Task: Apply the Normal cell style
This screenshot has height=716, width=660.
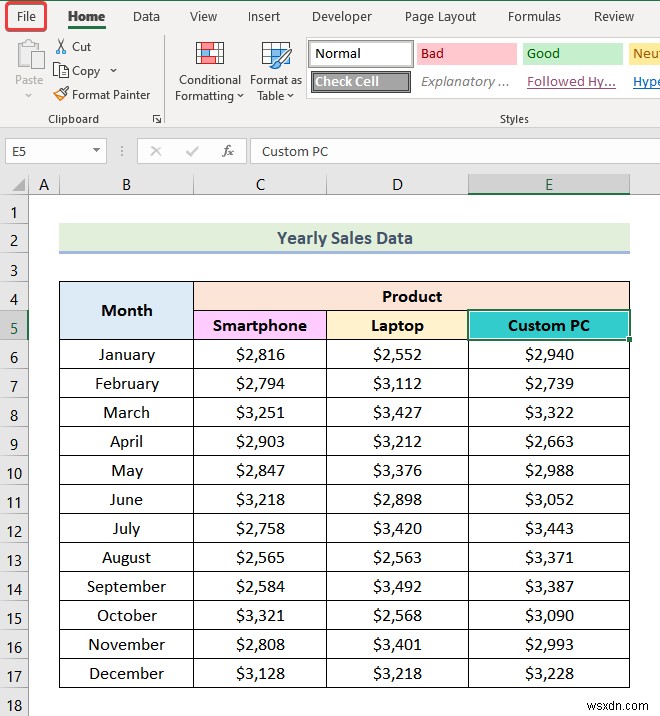Action: [360, 53]
